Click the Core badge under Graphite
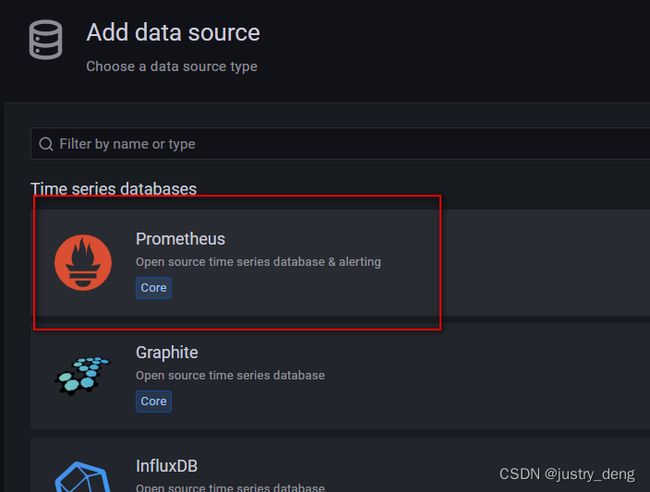 point(154,401)
